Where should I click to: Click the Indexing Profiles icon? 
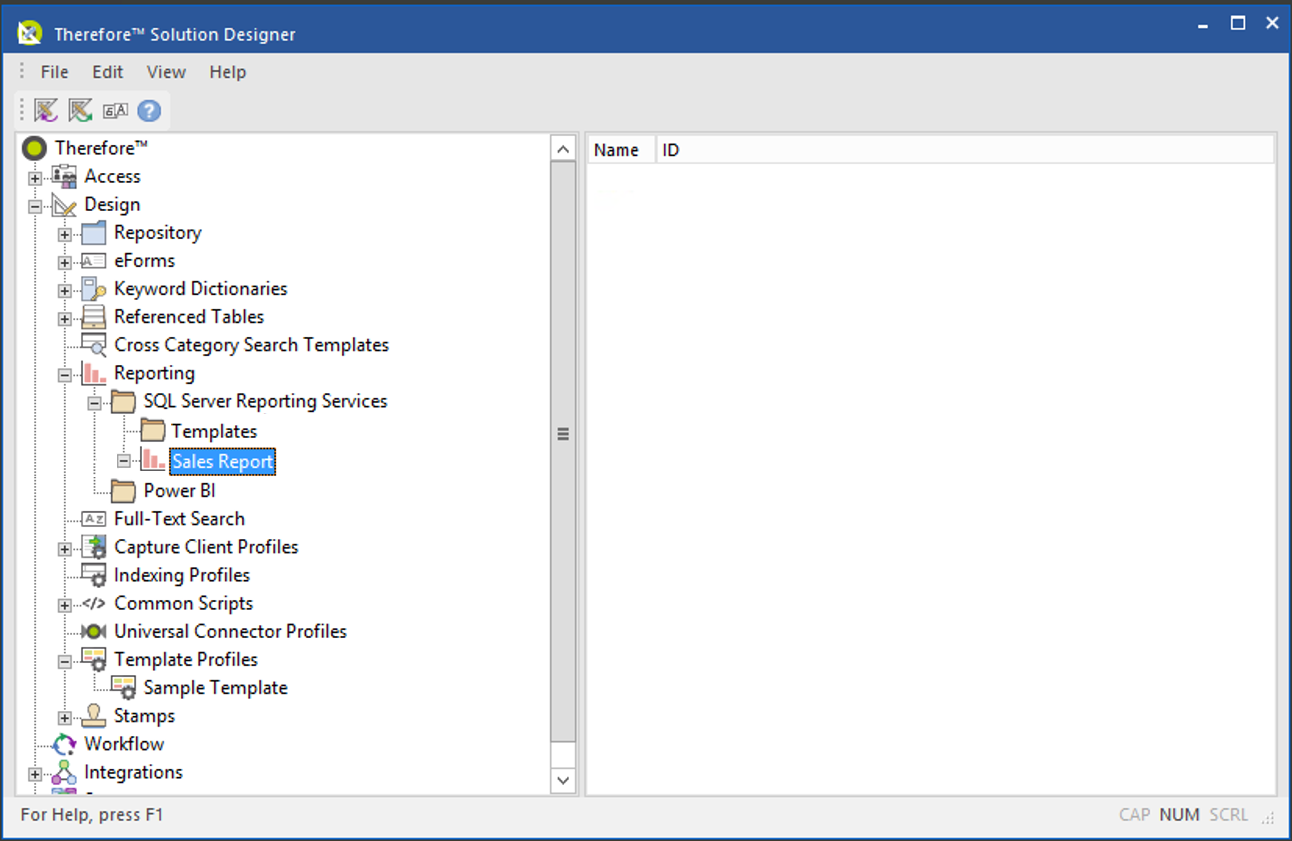pos(92,575)
